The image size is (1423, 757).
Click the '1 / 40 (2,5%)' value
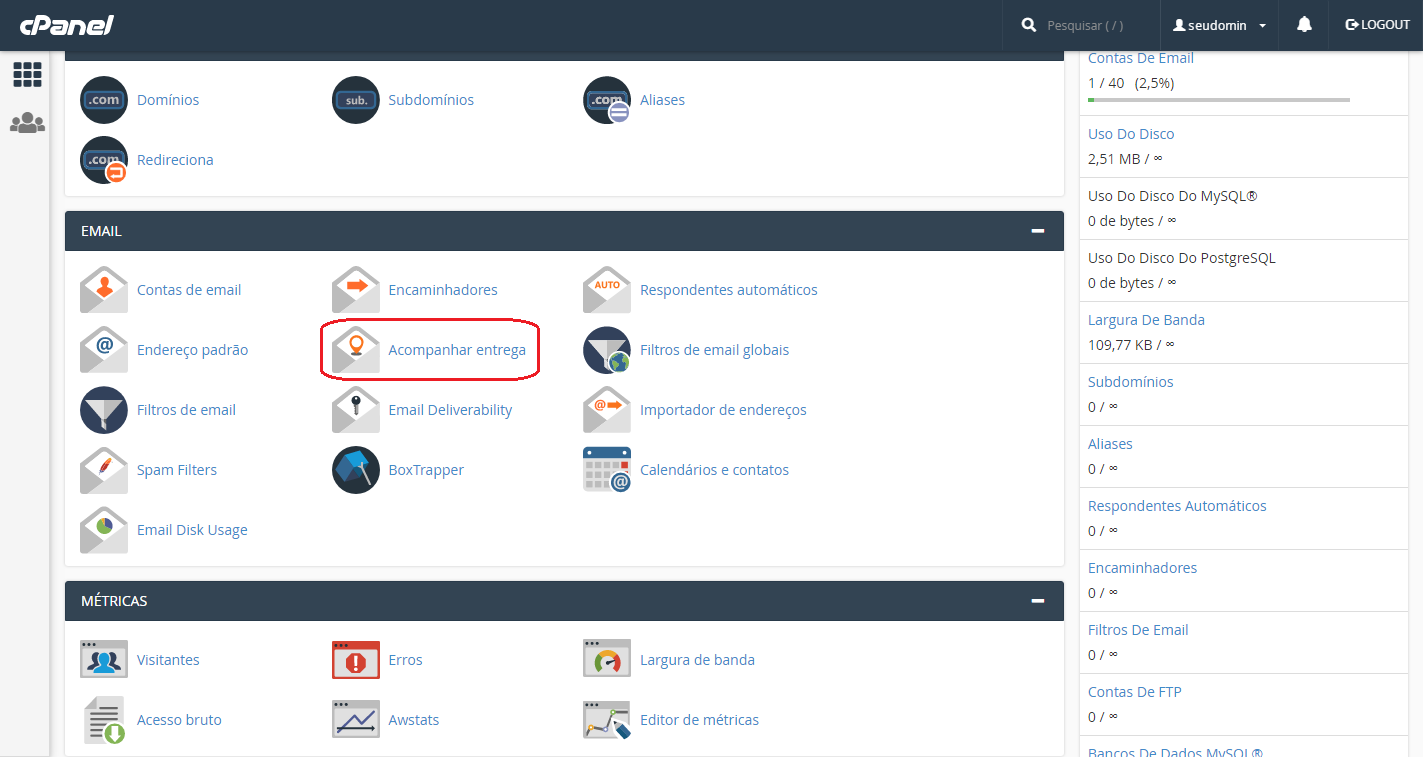(1131, 83)
